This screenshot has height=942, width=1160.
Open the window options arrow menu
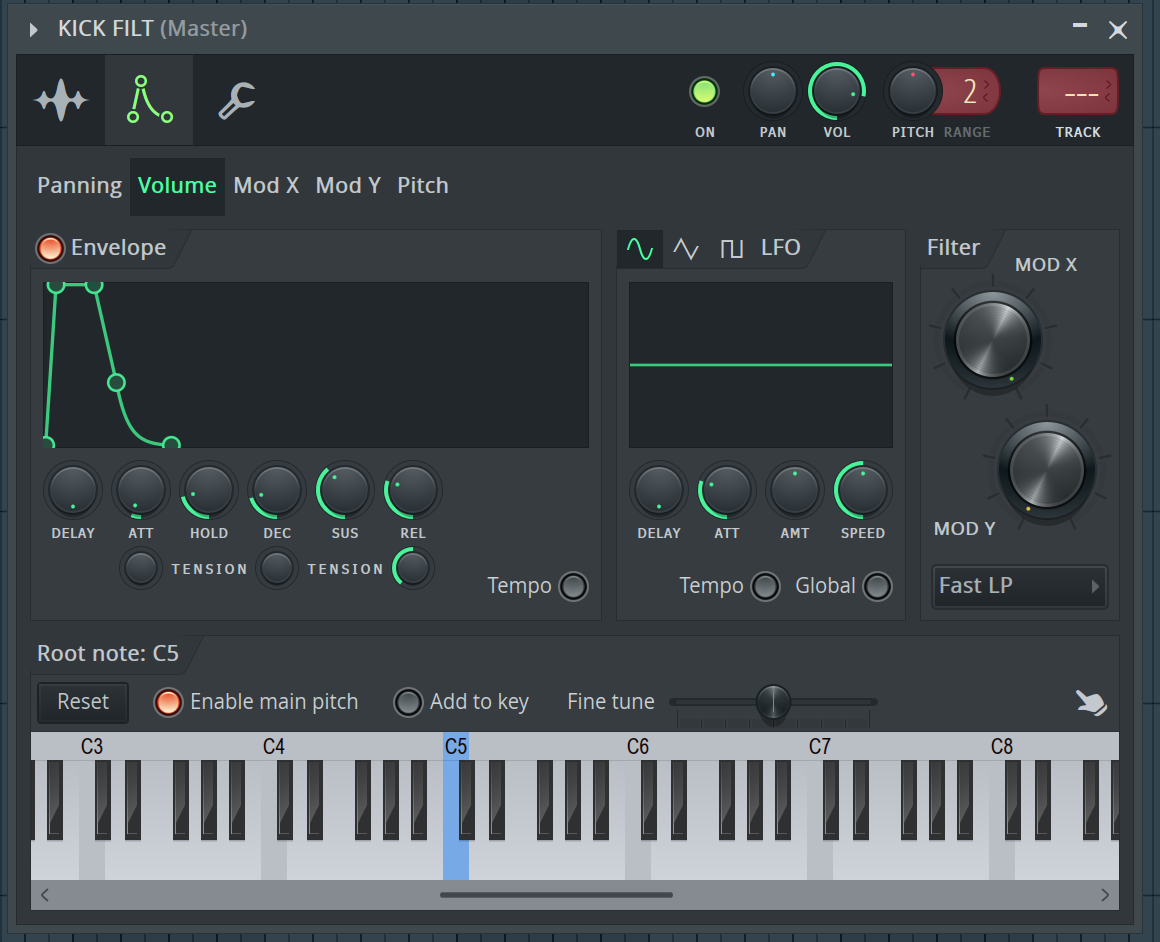click(x=33, y=30)
